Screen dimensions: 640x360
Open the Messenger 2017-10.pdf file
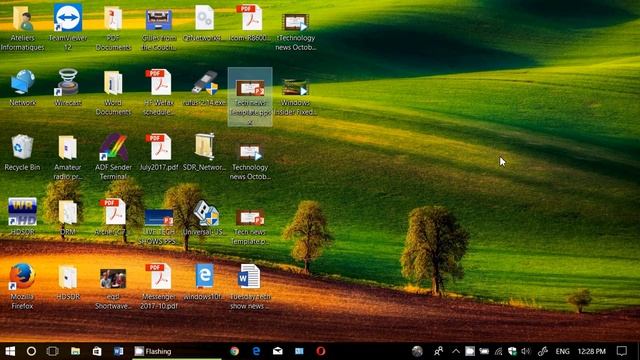(159, 287)
